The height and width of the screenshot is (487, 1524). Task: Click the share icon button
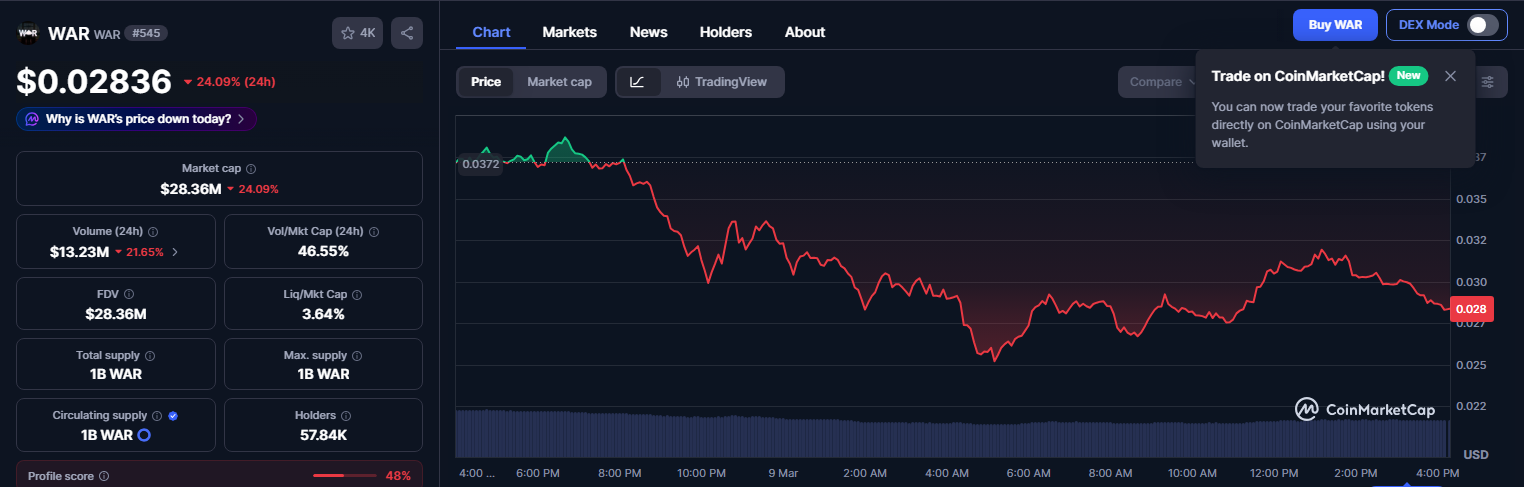click(407, 33)
